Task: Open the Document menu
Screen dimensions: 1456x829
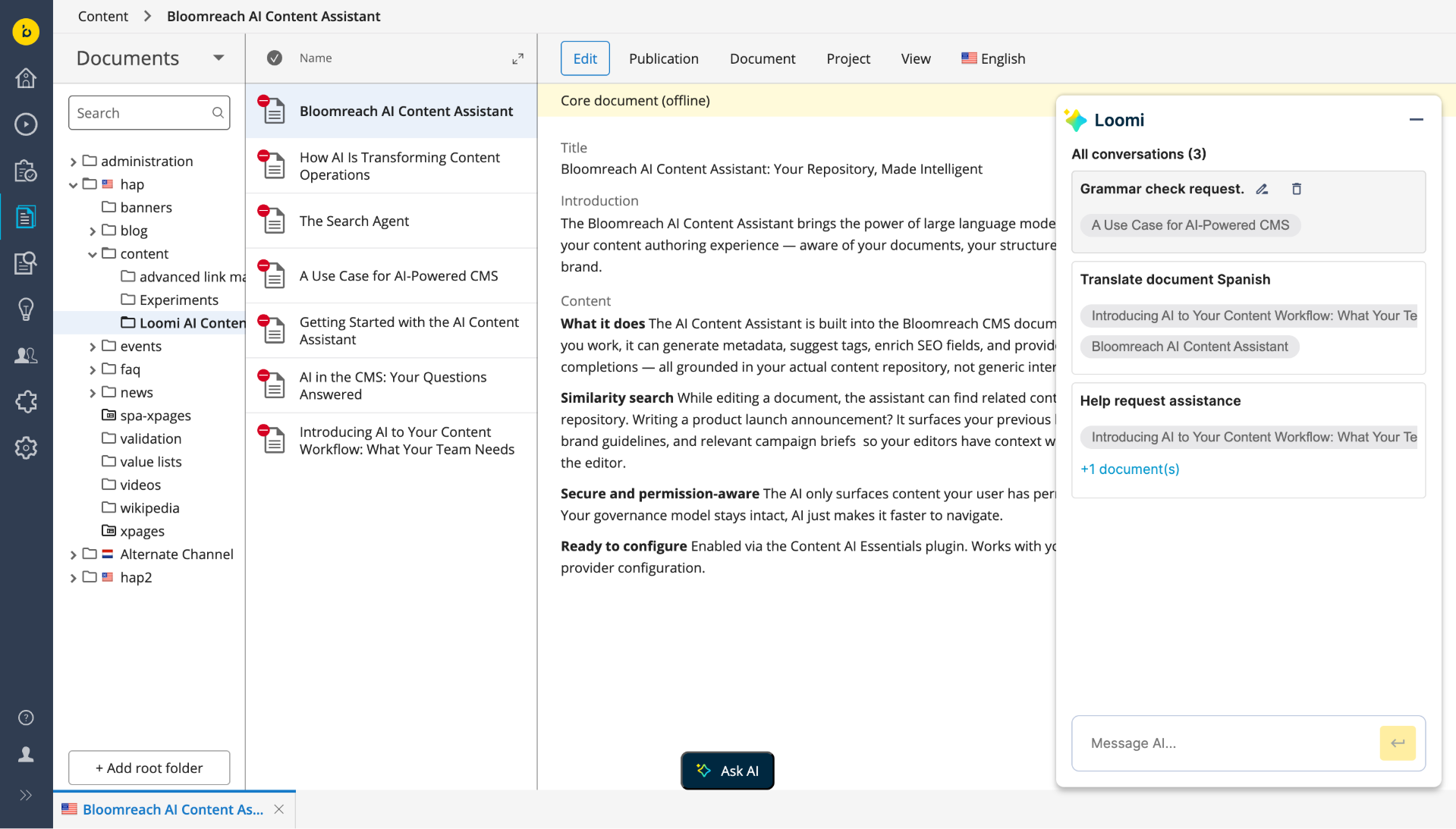Action: [762, 58]
